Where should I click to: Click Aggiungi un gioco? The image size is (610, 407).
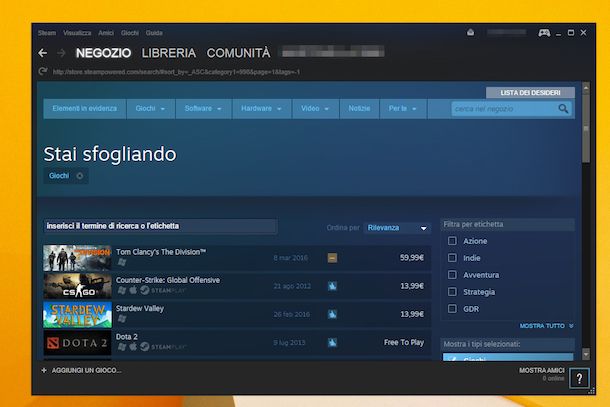(86, 370)
